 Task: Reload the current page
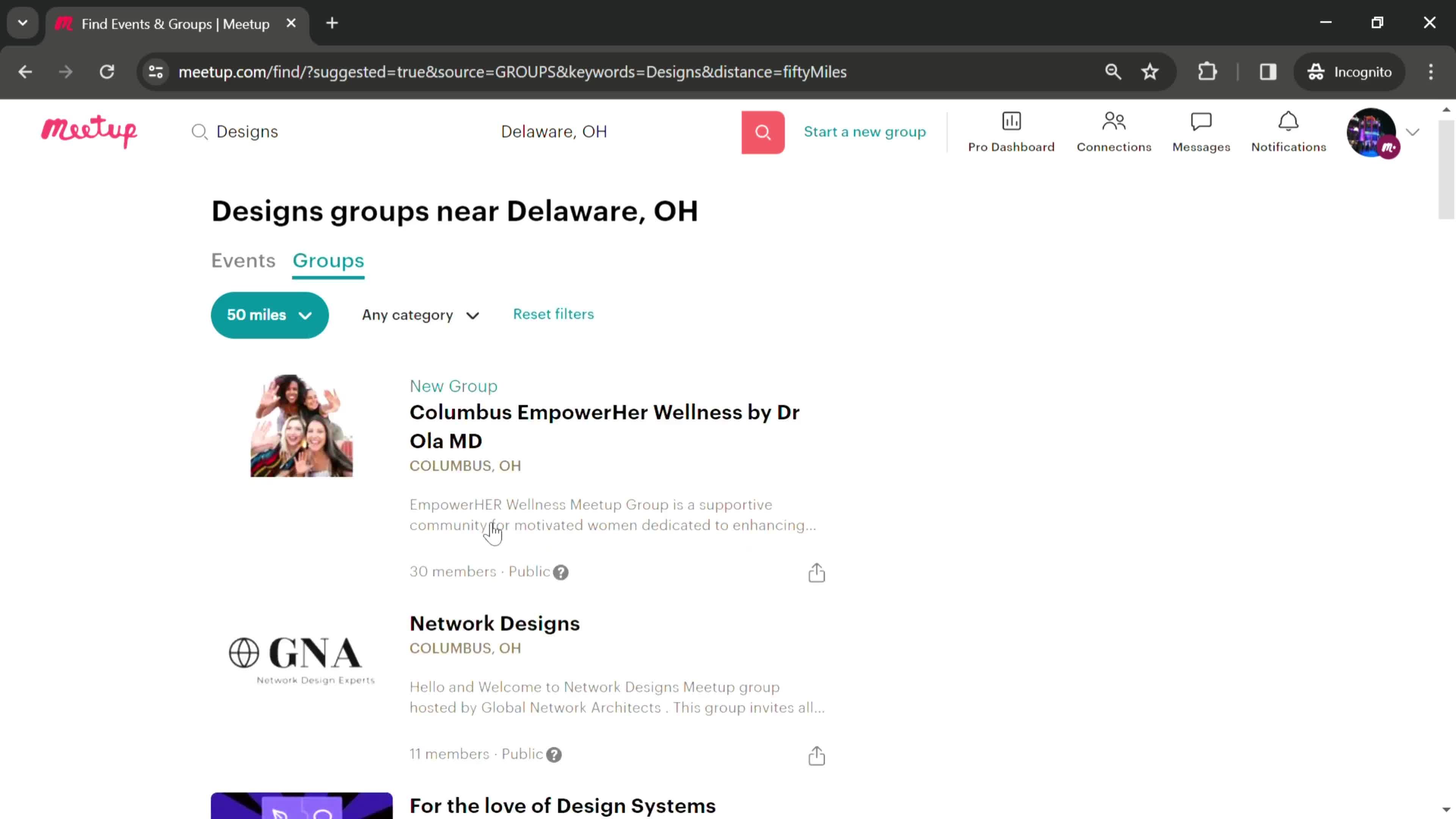pyautogui.click(x=107, y=72)
